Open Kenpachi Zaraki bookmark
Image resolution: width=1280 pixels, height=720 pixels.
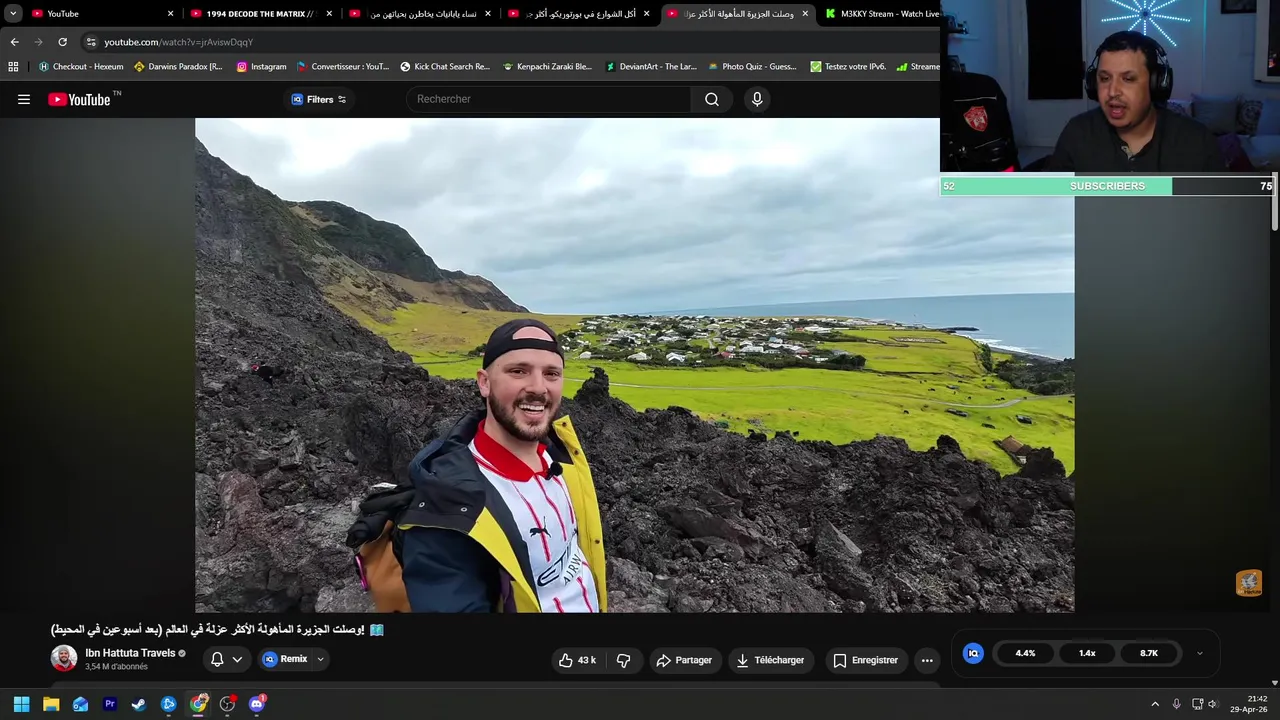[x=547, y=67]
